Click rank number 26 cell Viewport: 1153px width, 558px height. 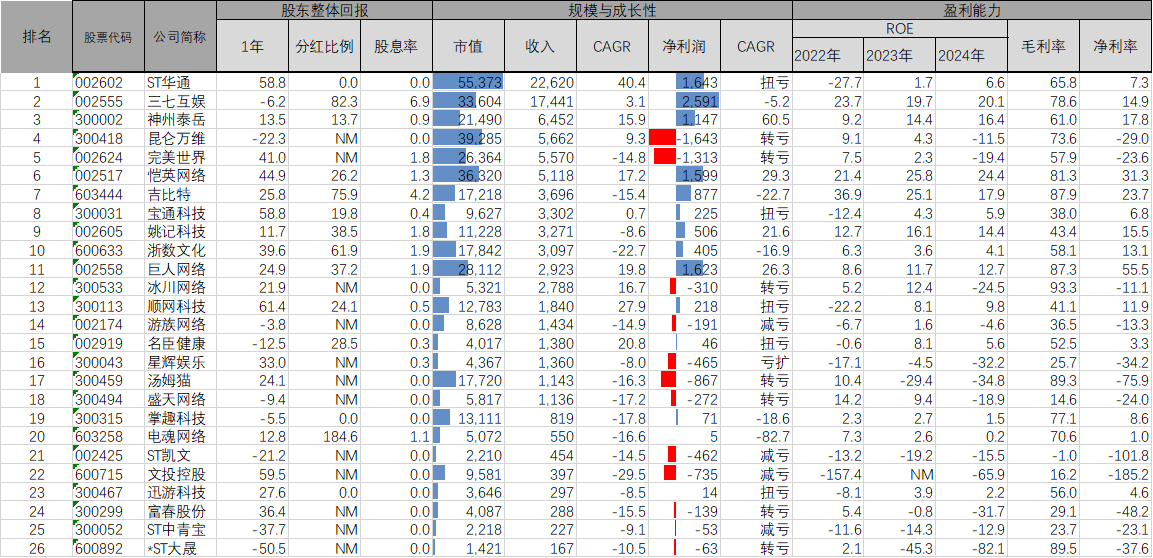tap(37, 548)
